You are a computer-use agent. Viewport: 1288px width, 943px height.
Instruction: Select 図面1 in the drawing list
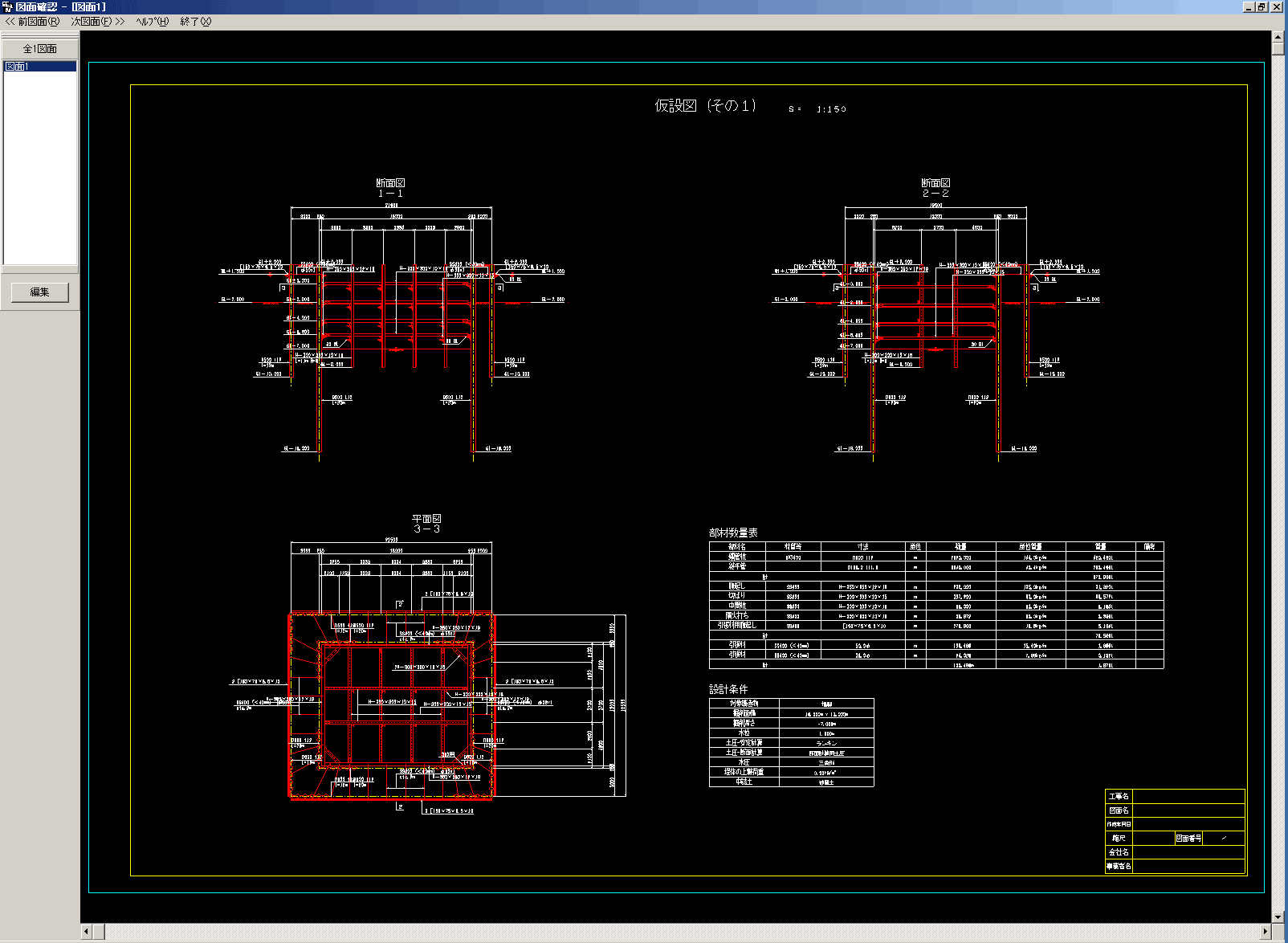tap(40, 67)
